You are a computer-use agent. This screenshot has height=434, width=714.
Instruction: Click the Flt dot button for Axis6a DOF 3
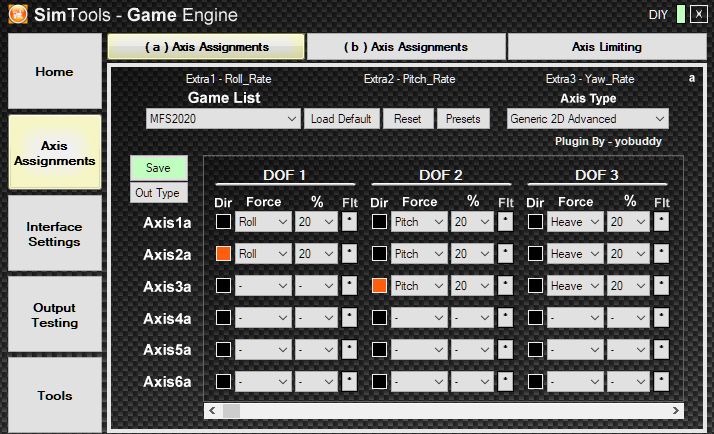(x=661, y=381)
